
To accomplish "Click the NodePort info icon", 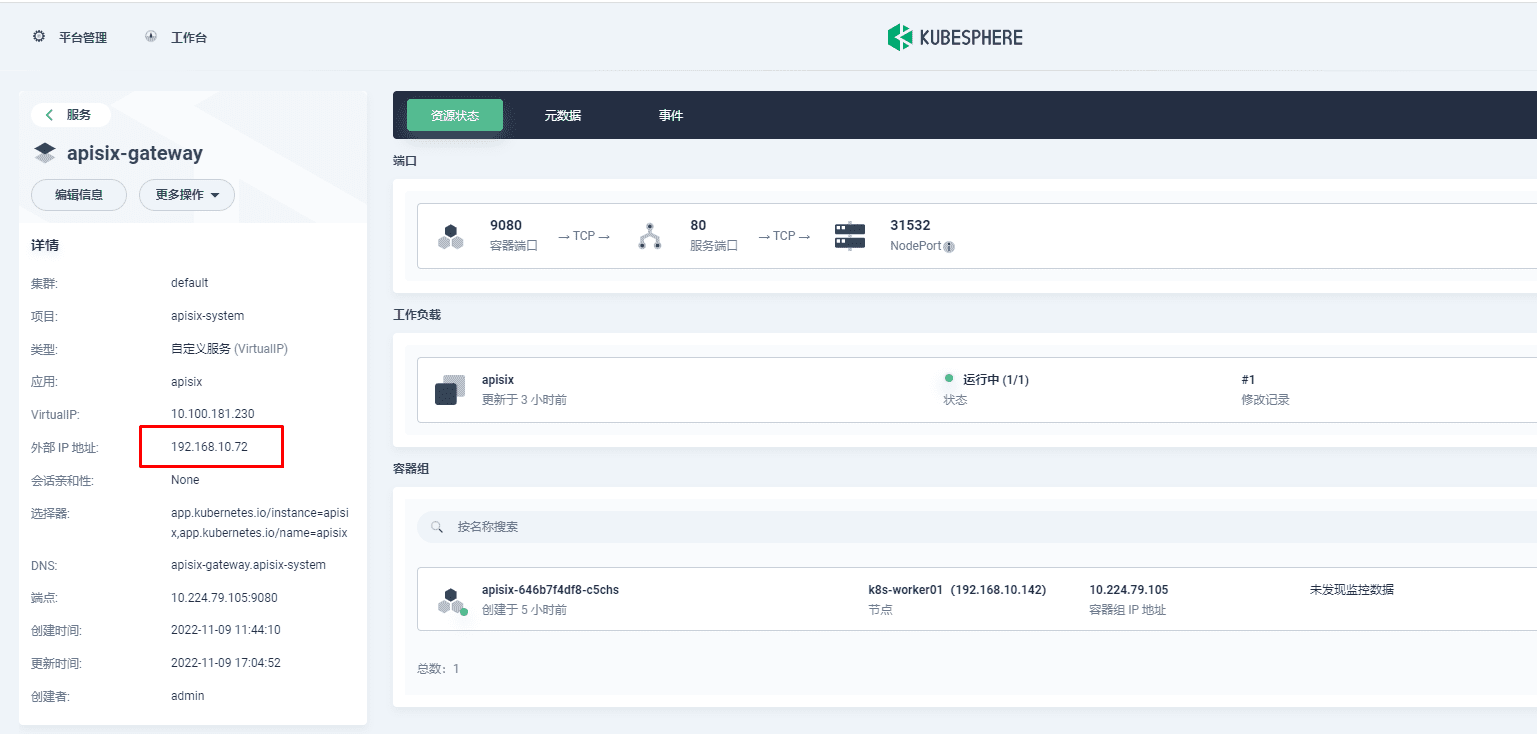I will 949,247.
